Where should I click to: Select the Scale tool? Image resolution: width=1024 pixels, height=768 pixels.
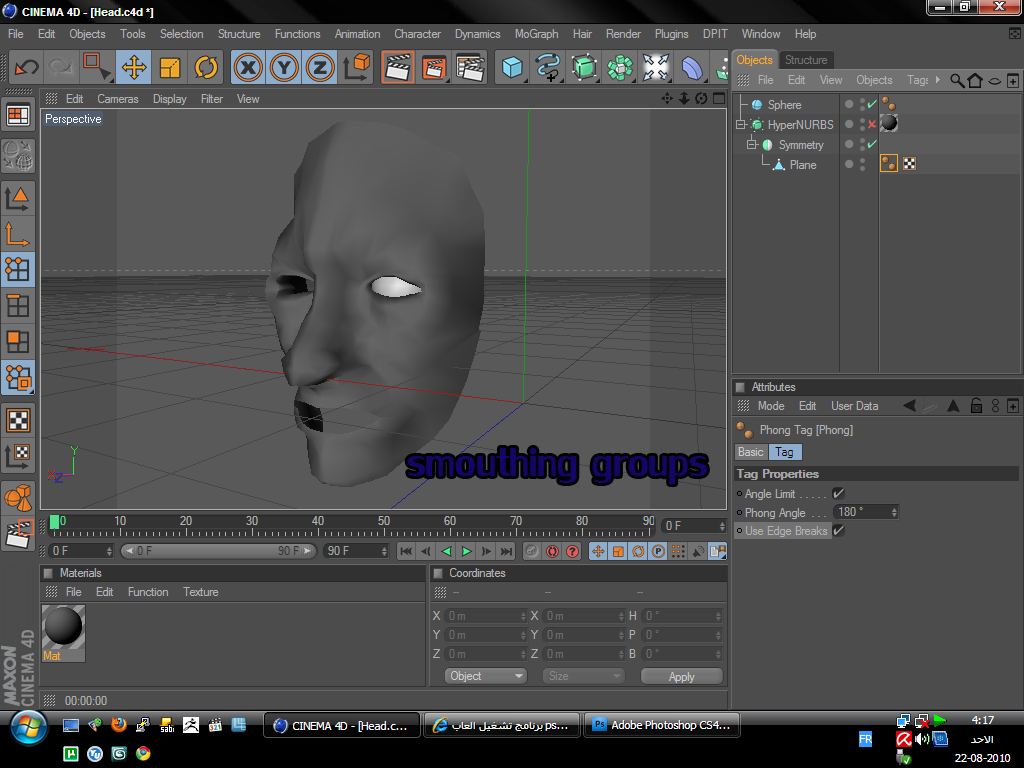pos(170,67)
